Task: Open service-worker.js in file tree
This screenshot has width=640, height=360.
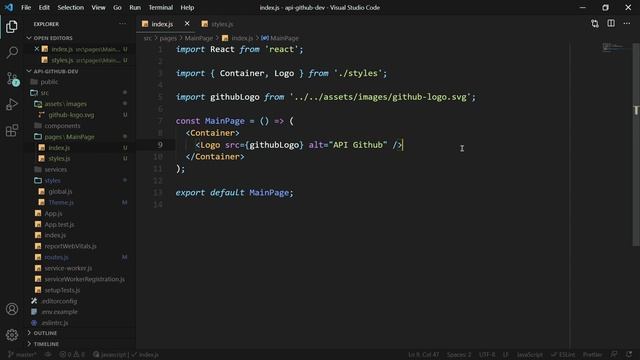Action: [68, 268]
